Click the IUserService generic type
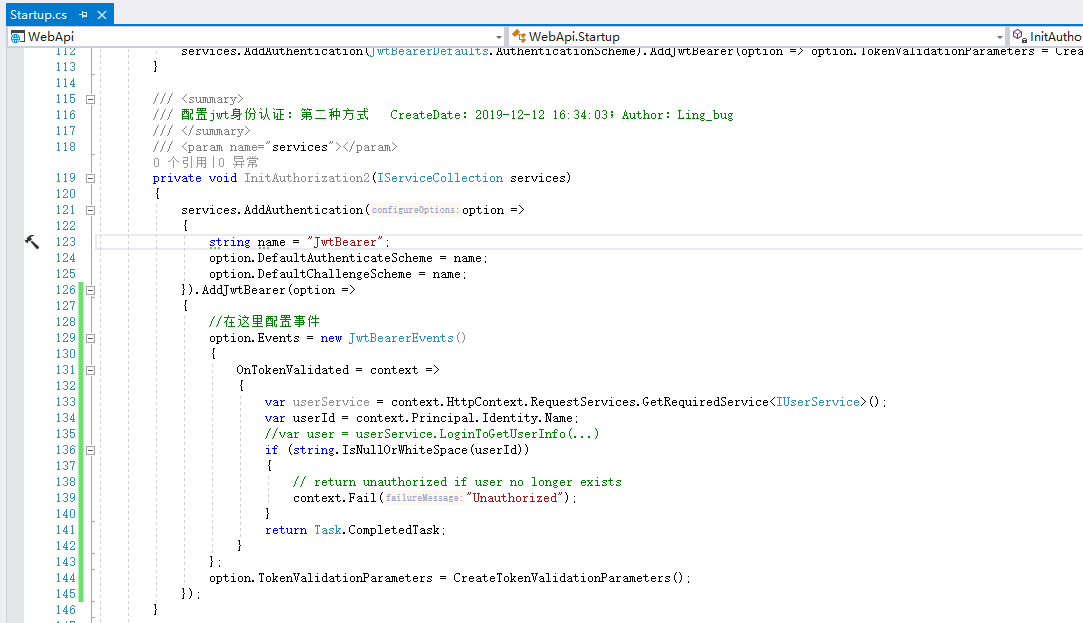 coord(818,402)
